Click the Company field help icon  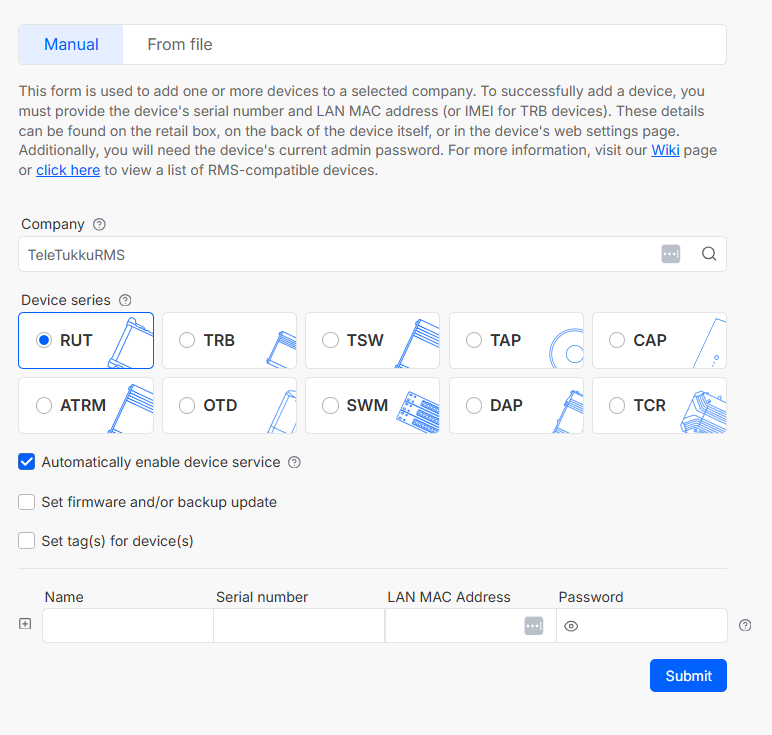coord(99,224)
